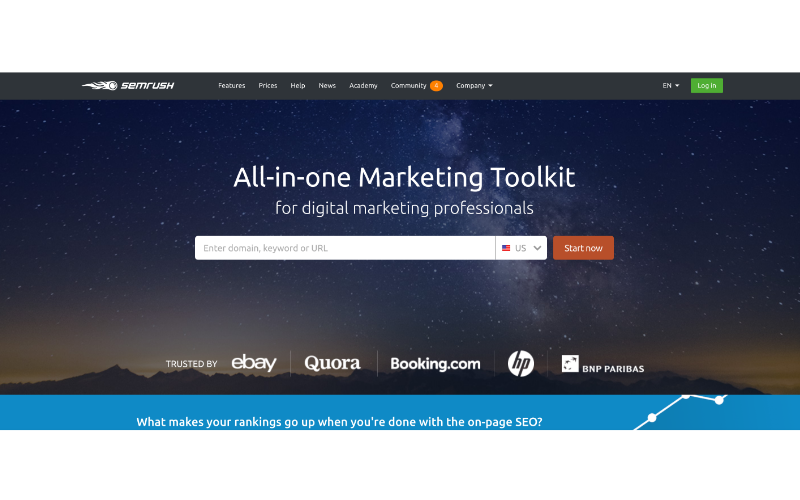Viewport: 800px width, 500px height.
Task: Expand the Company dropdown menu
Action: coord(474,86)
